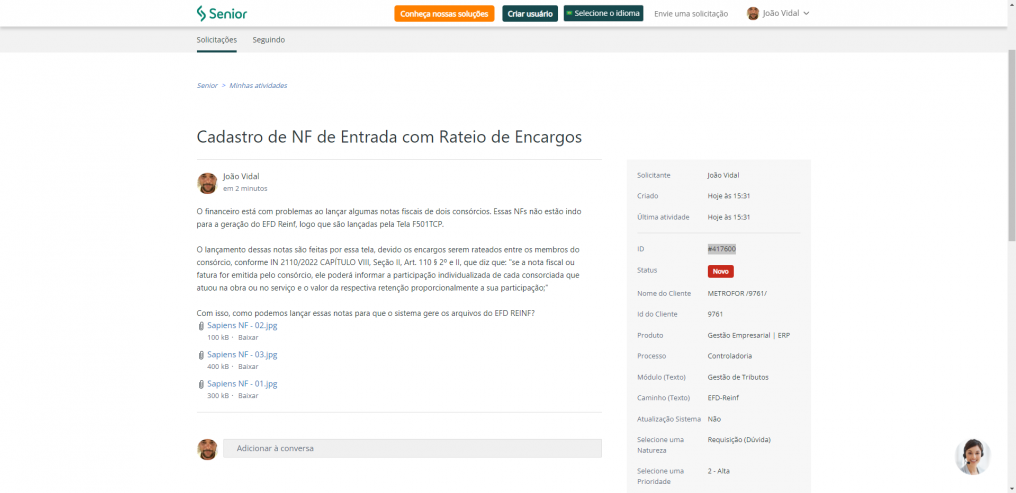
Task: Click paperclip icon beside Sapiens NF - 01.jpg
Action: [201, 384]
